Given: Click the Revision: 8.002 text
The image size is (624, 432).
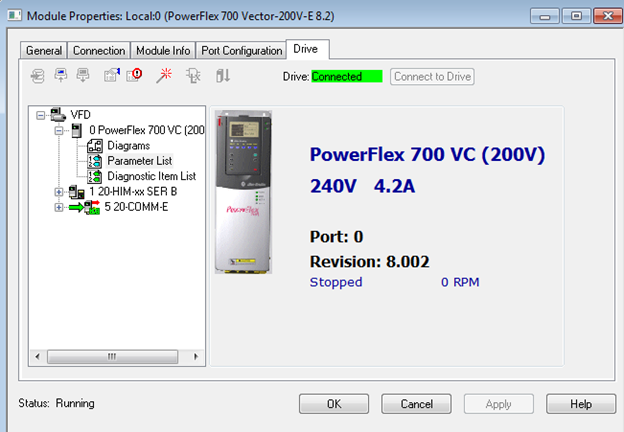Looking at the screenshot, I should 370,262.
